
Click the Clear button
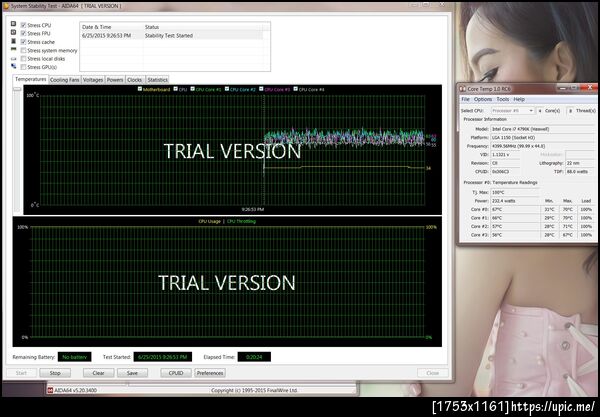click(x=98, y=373)
